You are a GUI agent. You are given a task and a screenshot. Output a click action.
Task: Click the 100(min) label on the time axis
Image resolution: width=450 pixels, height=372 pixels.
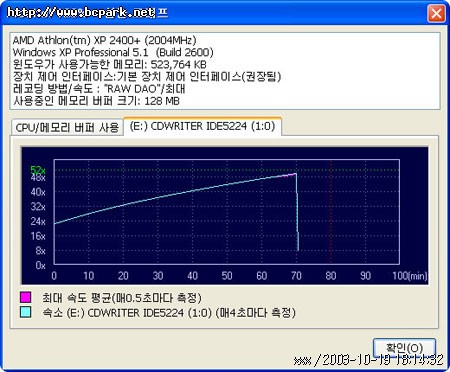[410, 276]
